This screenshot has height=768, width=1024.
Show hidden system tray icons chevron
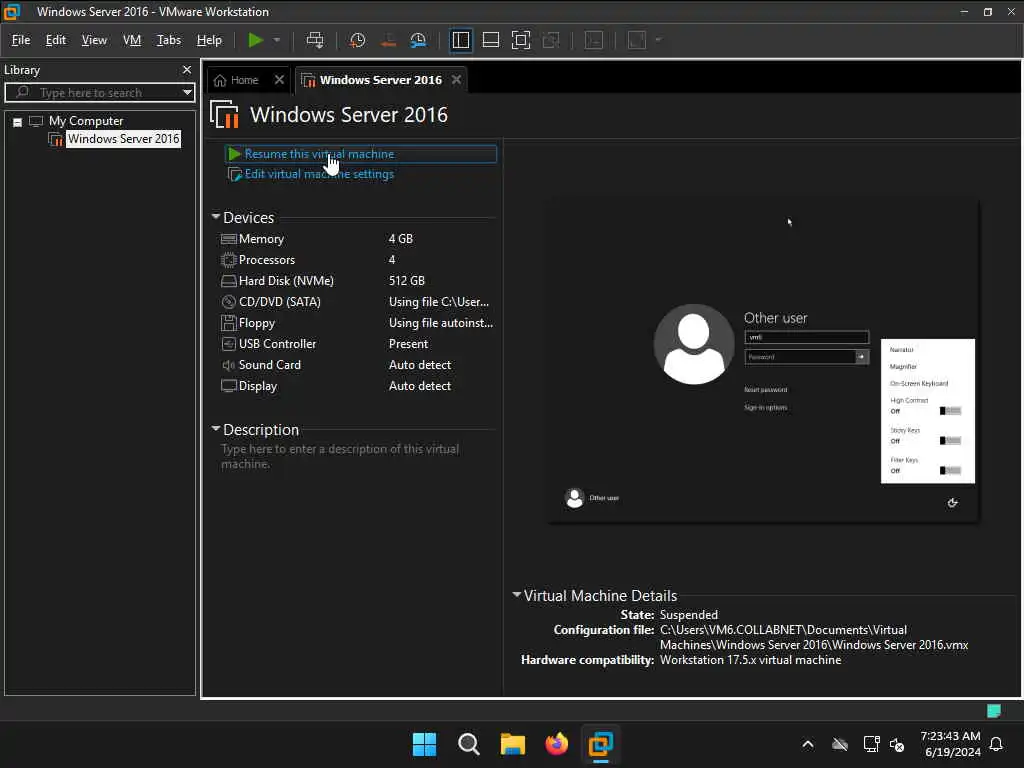pyautogui.click(x=808, y=744)
